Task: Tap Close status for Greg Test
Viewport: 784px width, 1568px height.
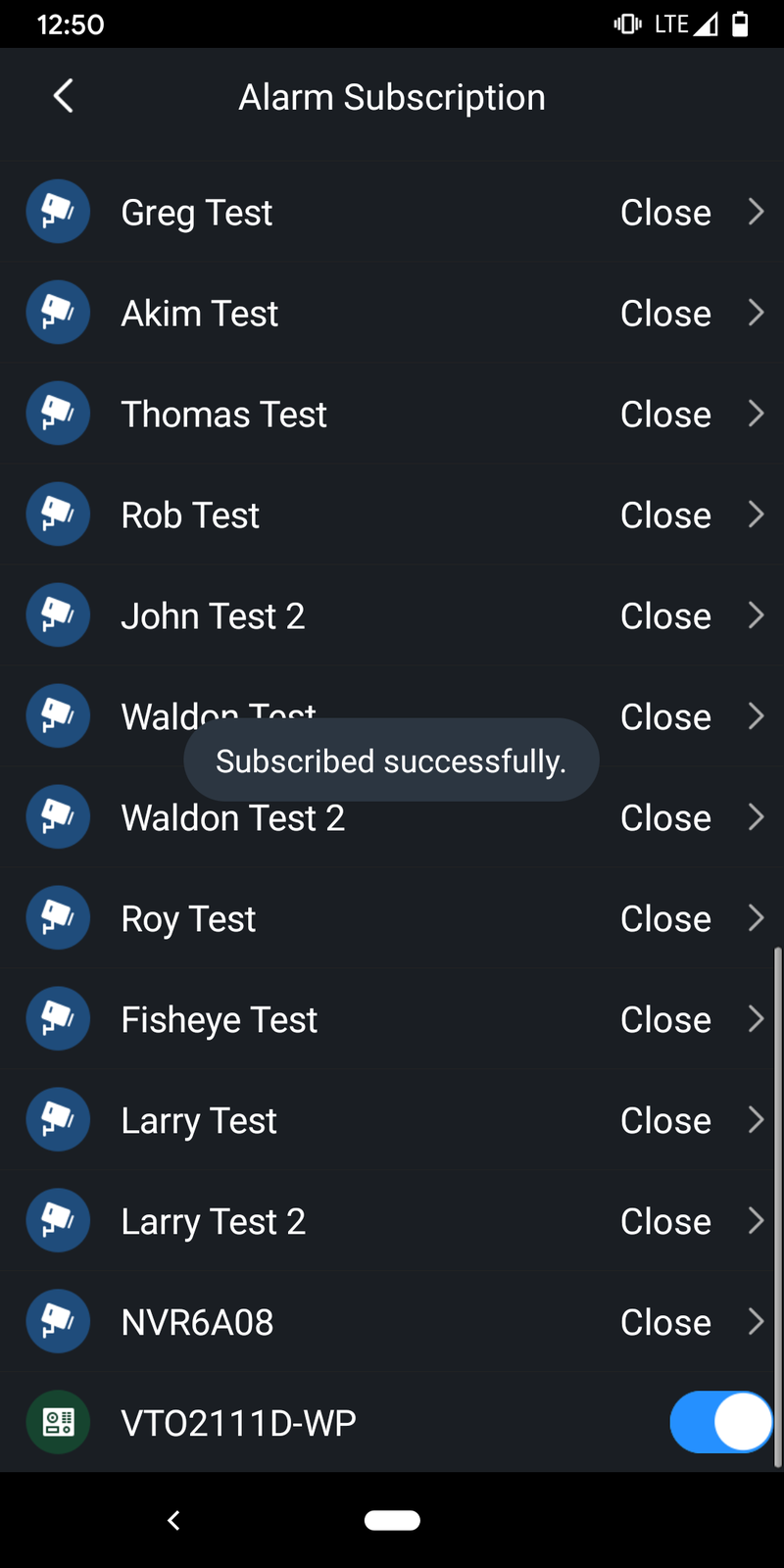Action: (x=665, y=213)
